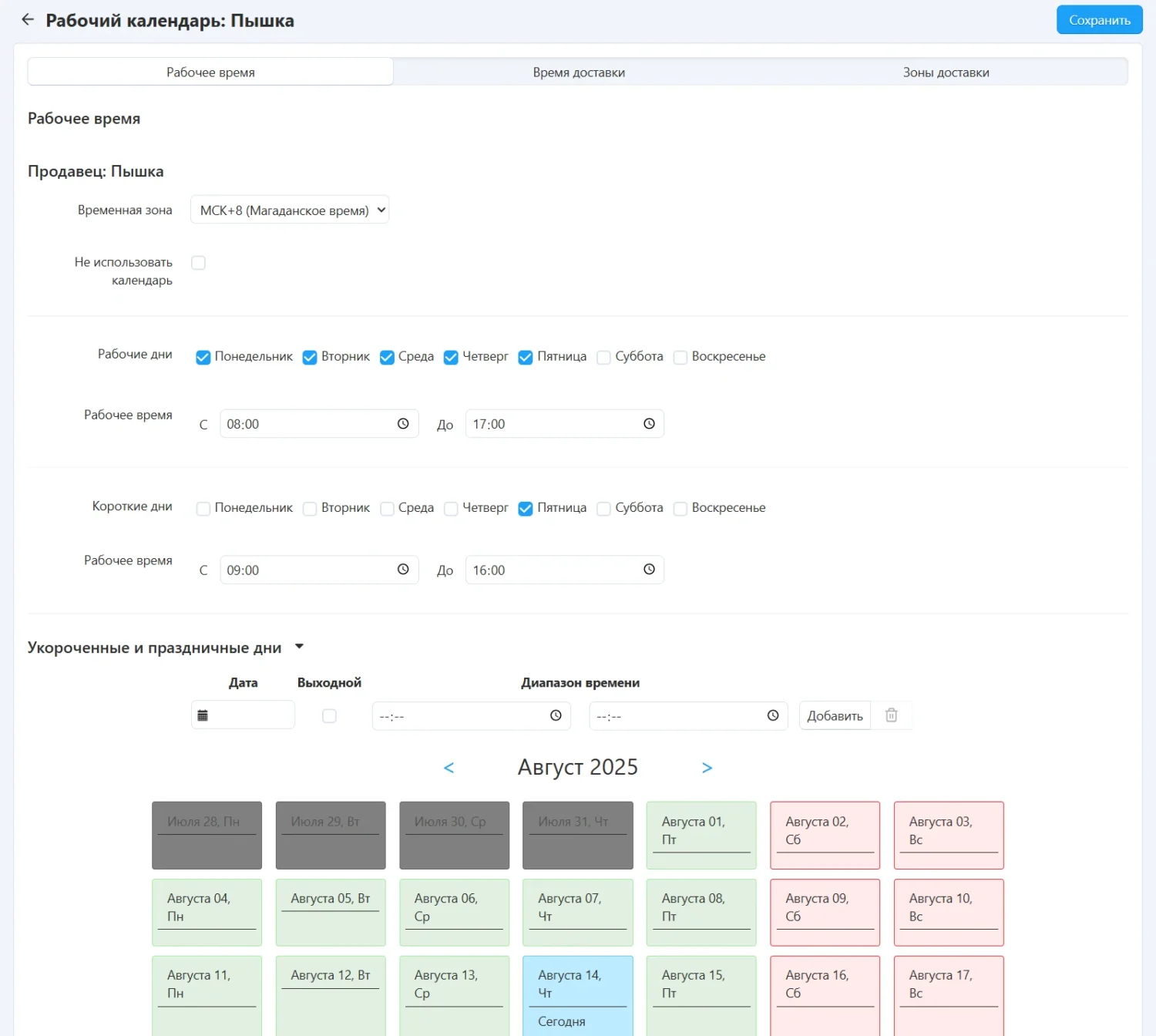Click the trash delete icon beside Добавить
Viewport: 1156px width, 1036px height.
[891, 715]
